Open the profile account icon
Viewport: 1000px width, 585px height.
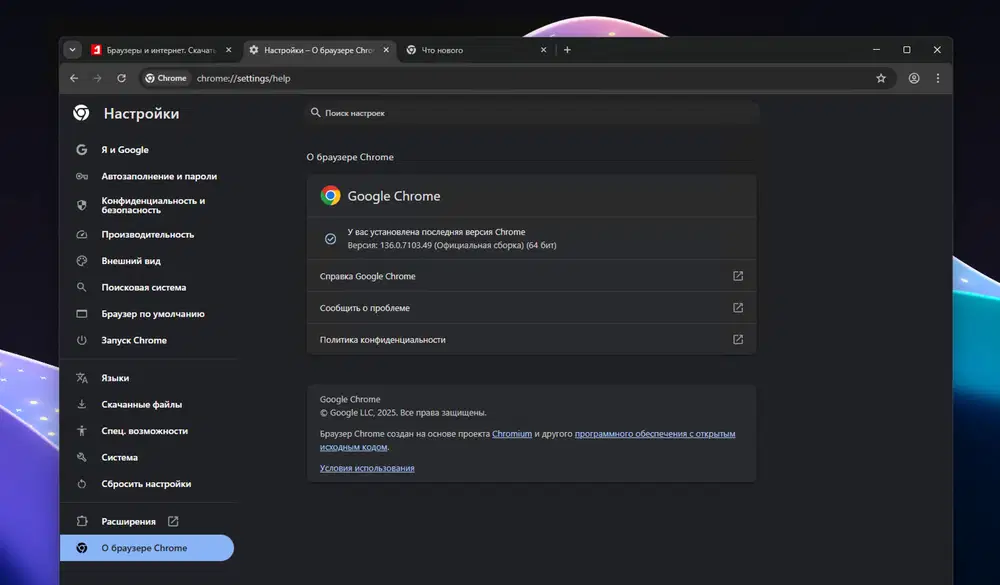914,78
